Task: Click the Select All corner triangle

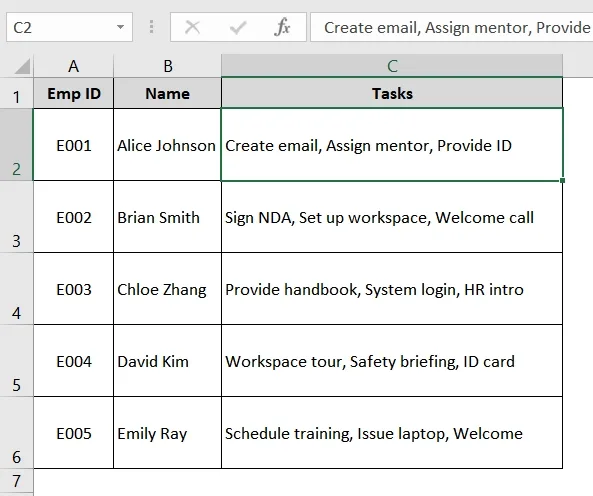Action: pos(22,67)
